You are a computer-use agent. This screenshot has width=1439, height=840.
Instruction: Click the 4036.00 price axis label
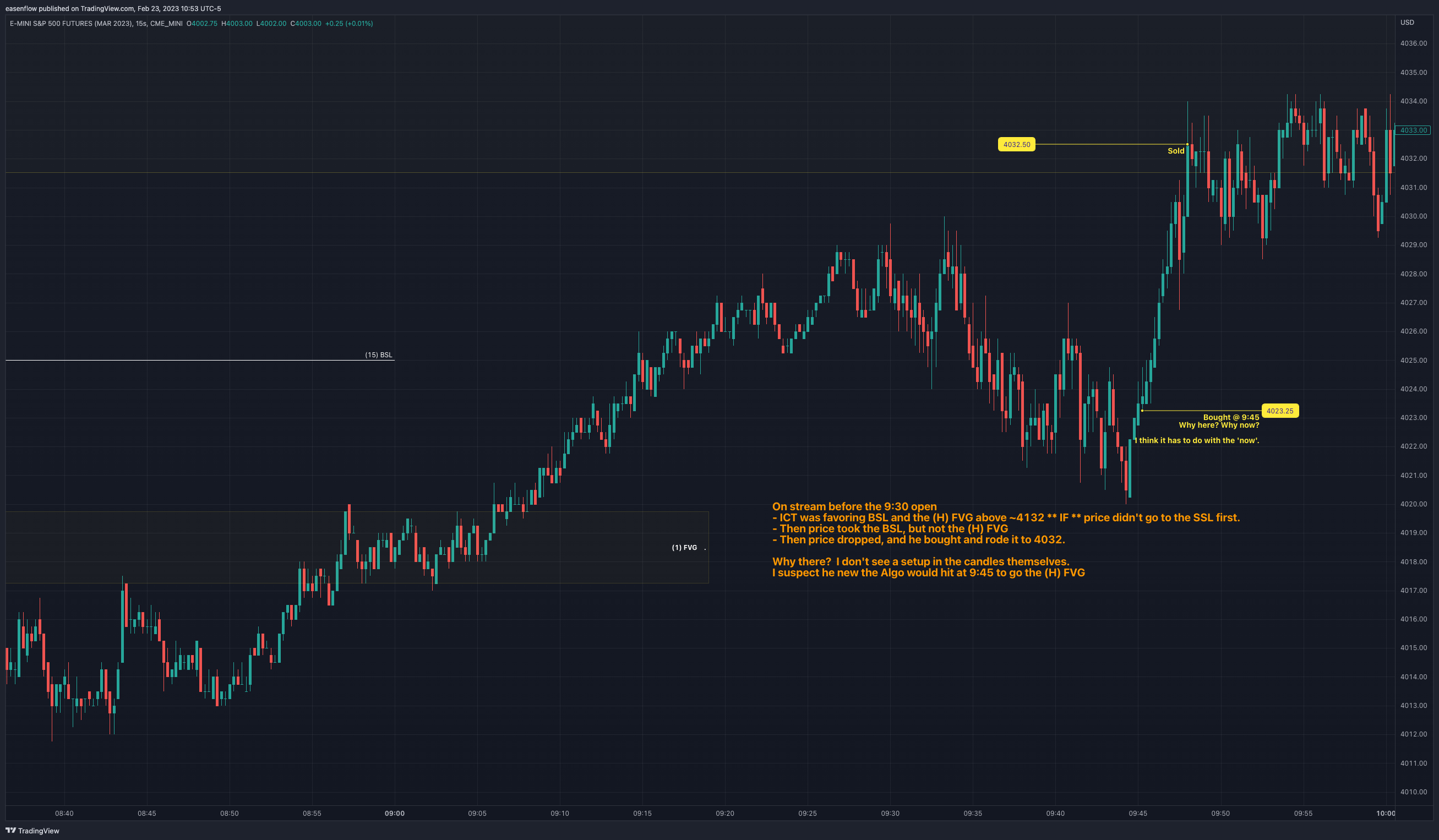click(1413, 43)
